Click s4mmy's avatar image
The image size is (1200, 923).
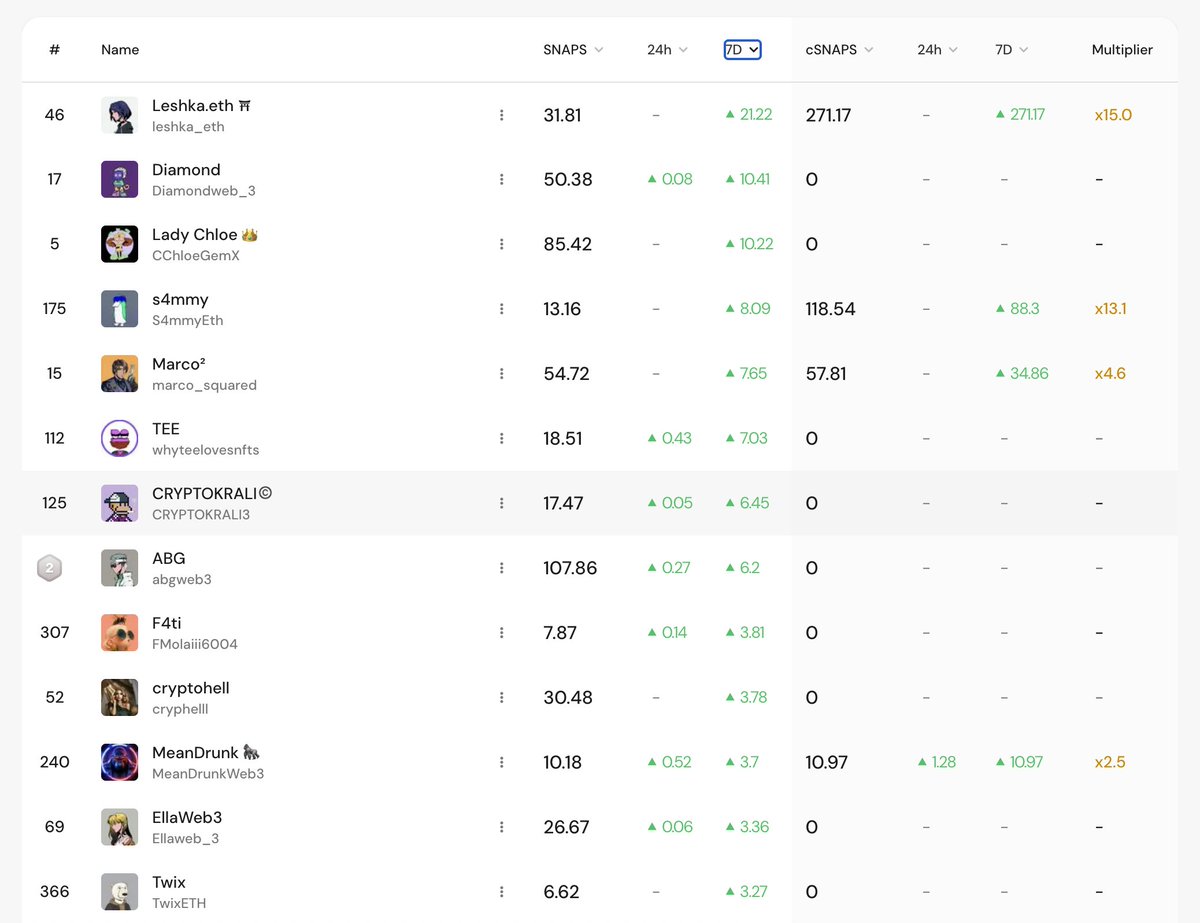120,309
